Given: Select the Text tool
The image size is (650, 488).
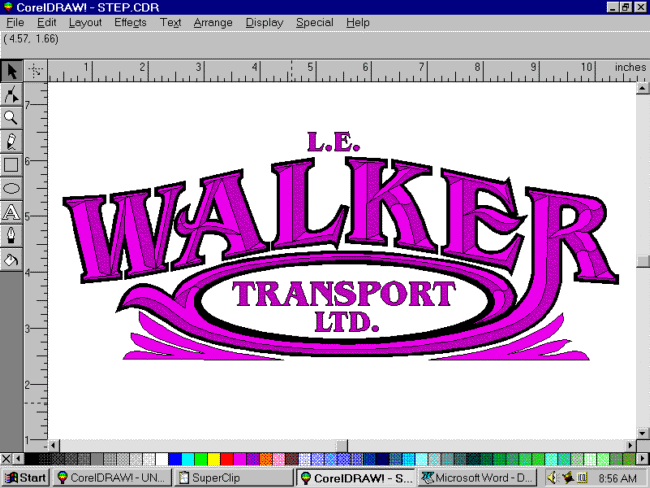Looking at the screenshot, I should [x=11, y=212].
